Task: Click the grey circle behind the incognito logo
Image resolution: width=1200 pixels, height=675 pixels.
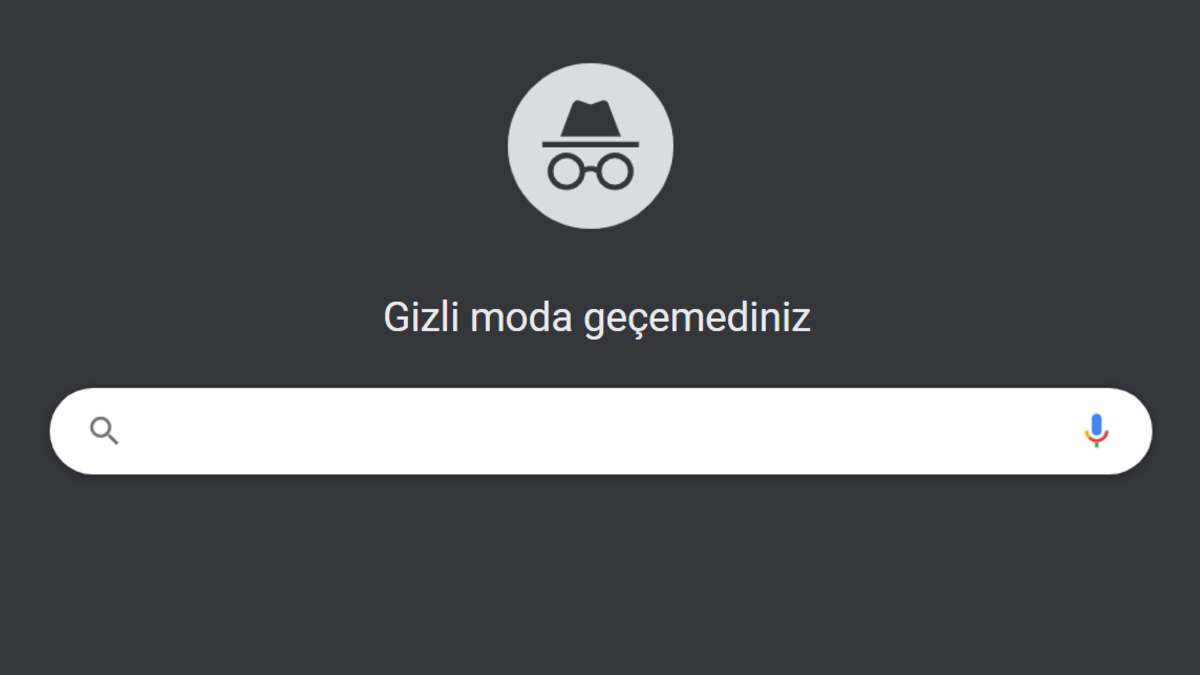Action: (590, 145)
